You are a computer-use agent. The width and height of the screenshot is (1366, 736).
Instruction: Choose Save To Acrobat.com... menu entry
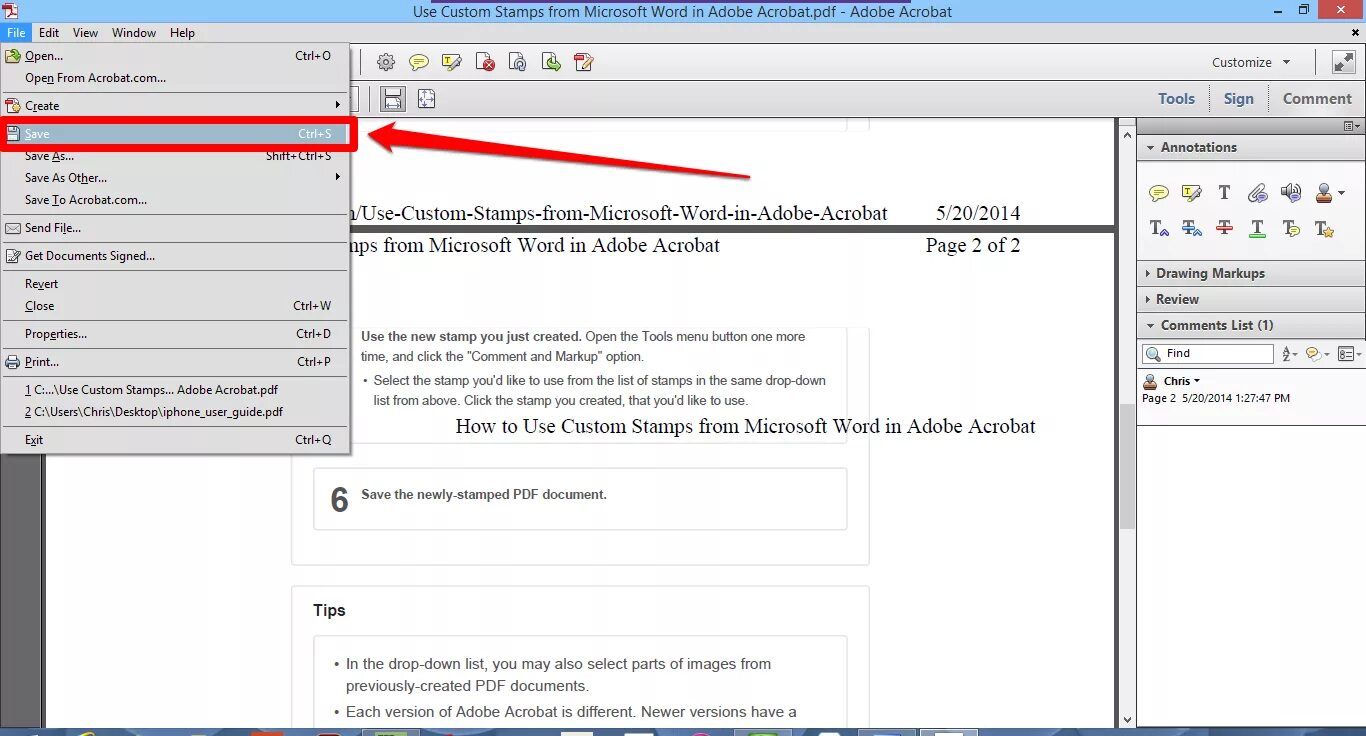pos(175,200)
